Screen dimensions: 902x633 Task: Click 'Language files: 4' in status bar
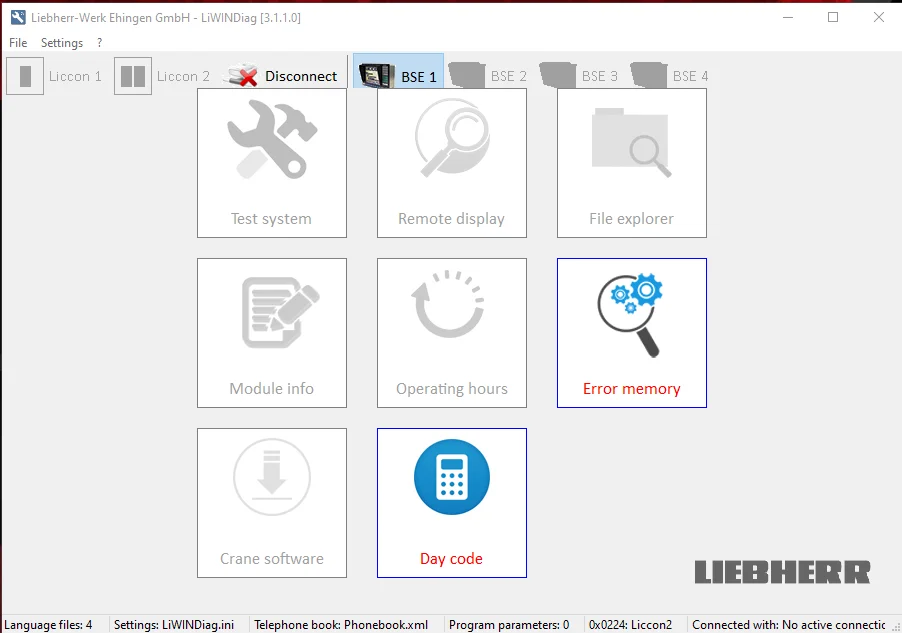click(x=48, y=625)
